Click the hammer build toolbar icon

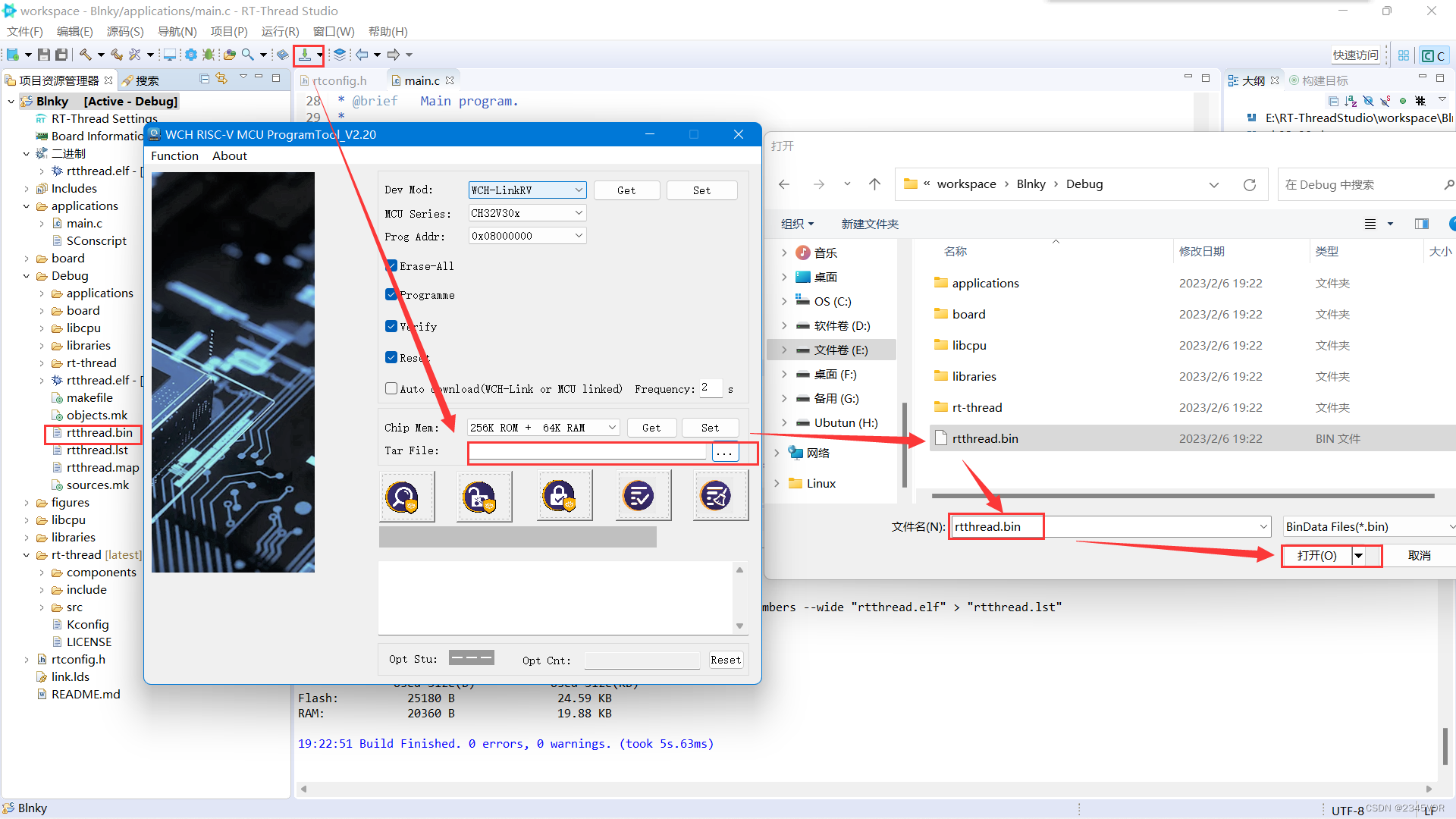tap(86, 55)
